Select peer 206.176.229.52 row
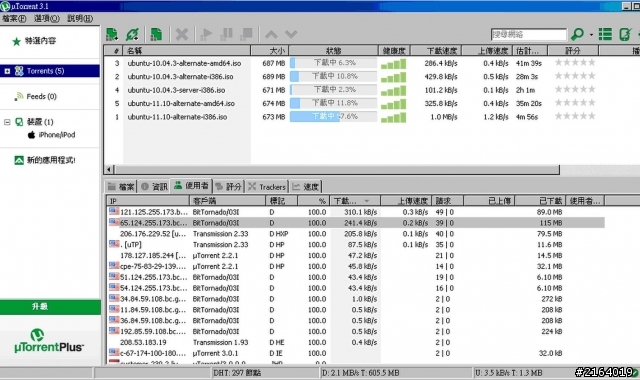This screenshot has height=380, width=640. tap(356, 234)
